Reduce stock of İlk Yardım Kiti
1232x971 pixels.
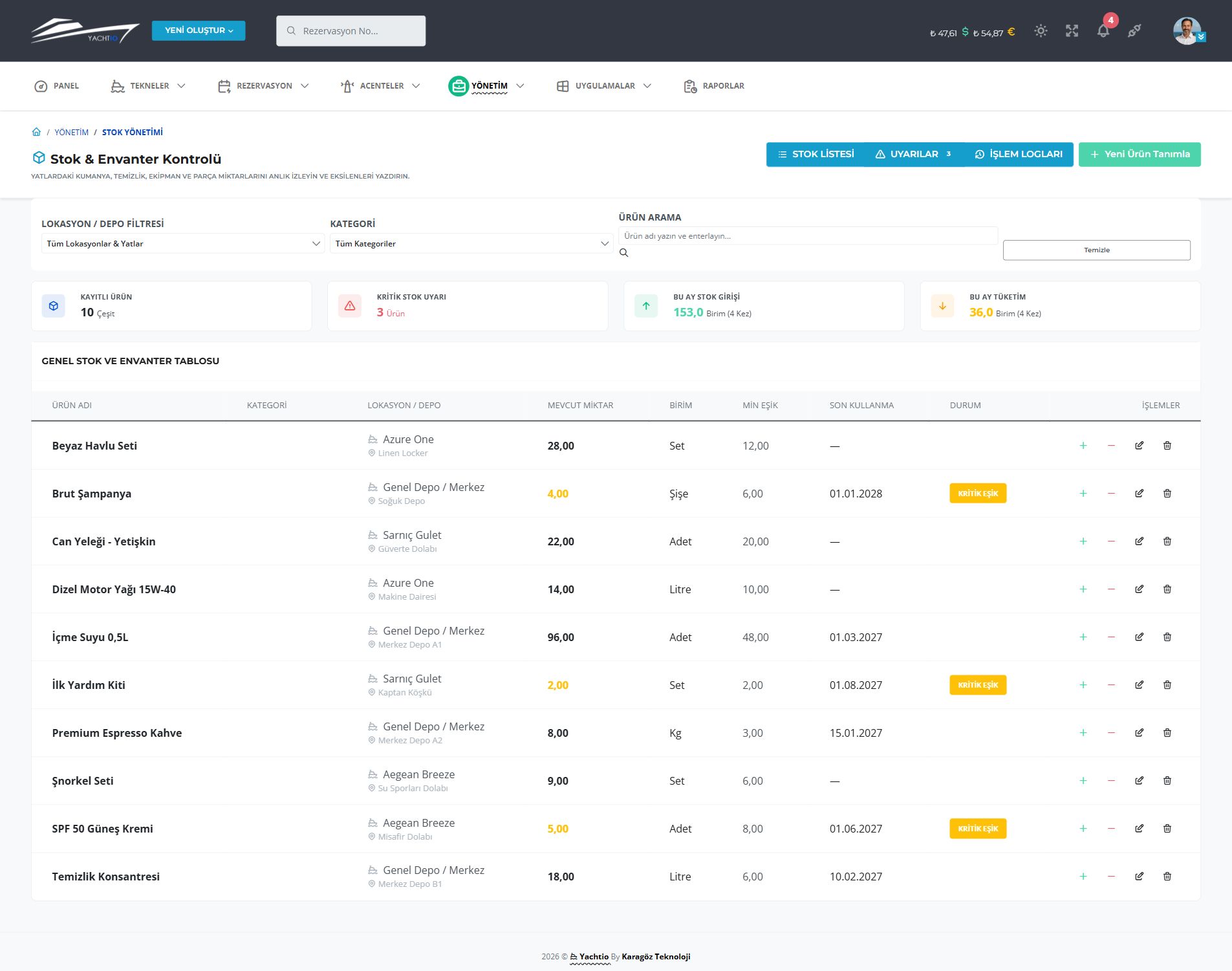1111,685
